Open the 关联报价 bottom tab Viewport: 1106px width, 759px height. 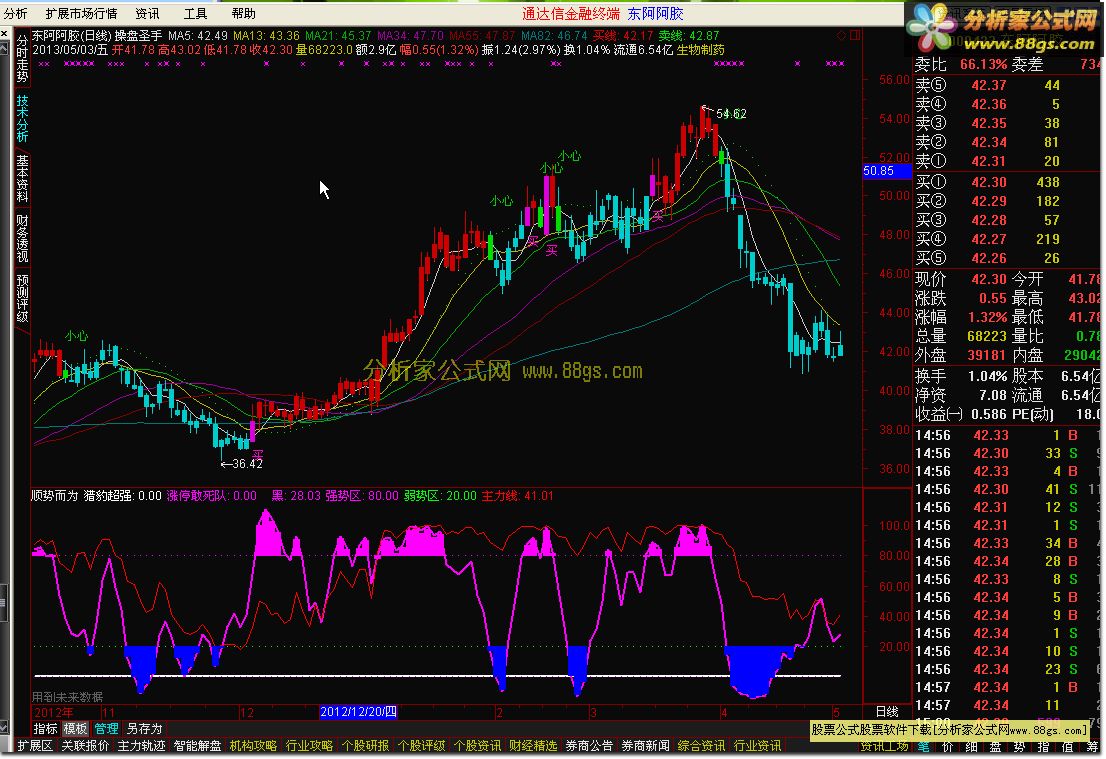point(85,746)
